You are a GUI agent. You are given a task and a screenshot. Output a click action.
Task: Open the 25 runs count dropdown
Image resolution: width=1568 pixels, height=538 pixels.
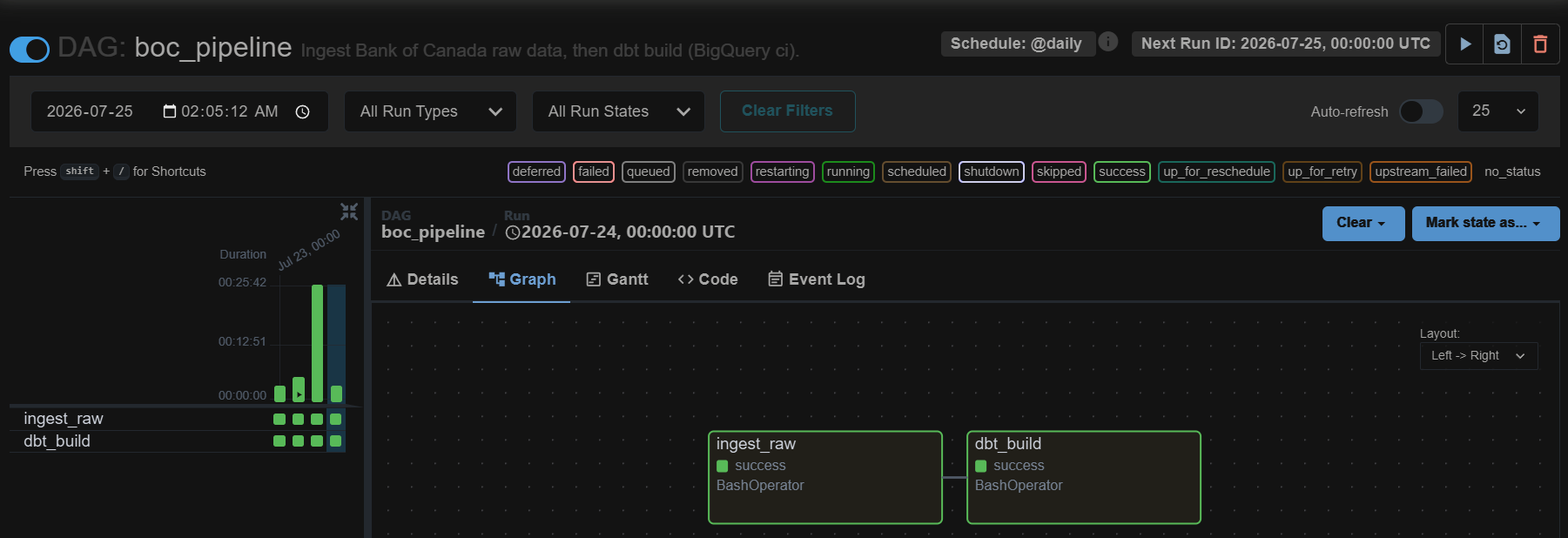coord(1497,111)
